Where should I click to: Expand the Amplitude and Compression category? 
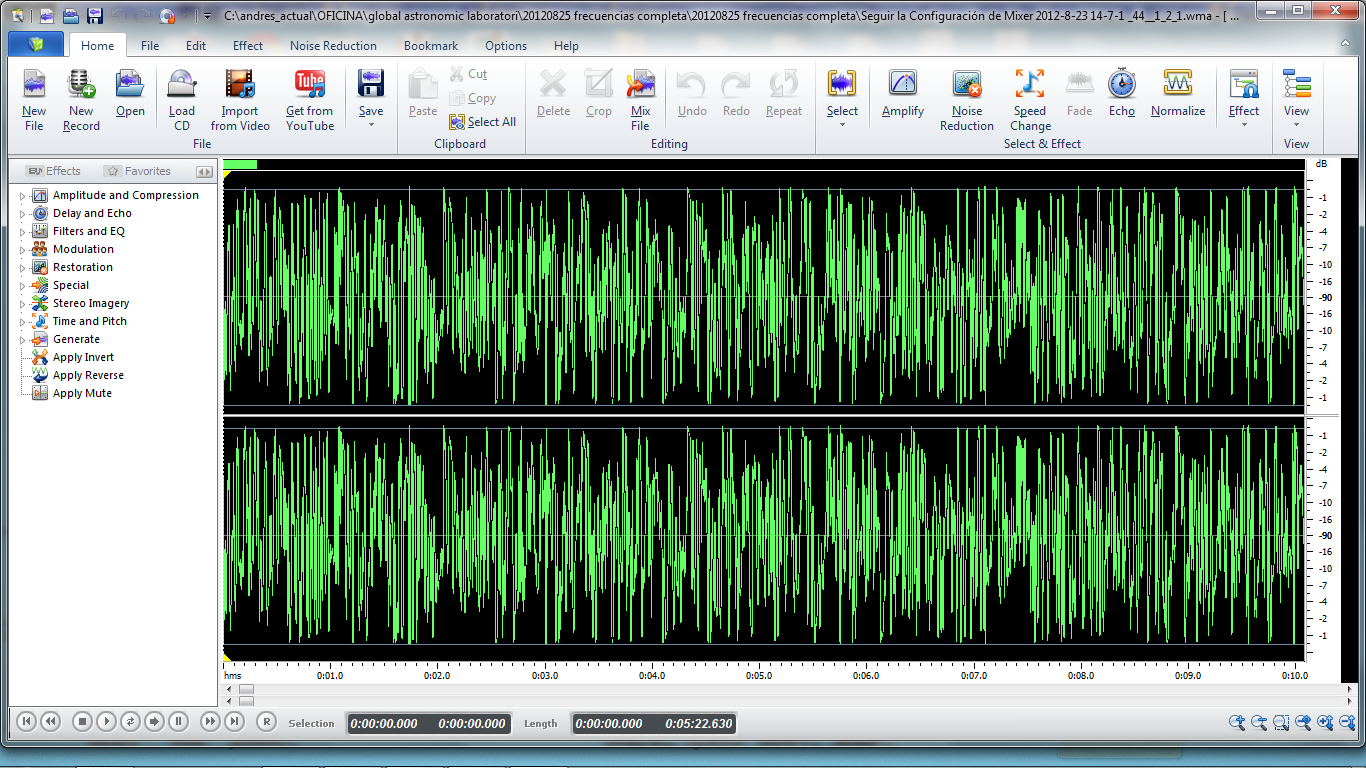(x=23, y=196)
